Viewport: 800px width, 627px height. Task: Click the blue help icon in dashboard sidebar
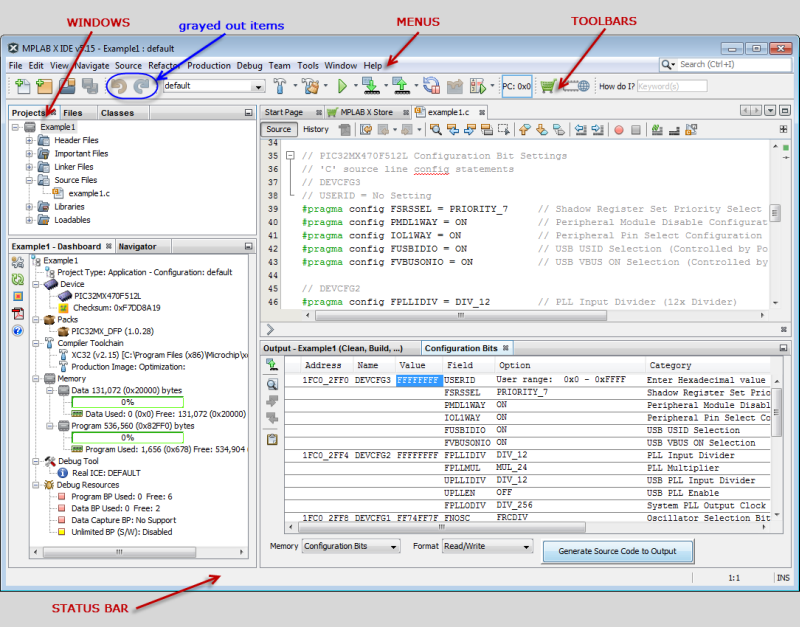(17, 330)
